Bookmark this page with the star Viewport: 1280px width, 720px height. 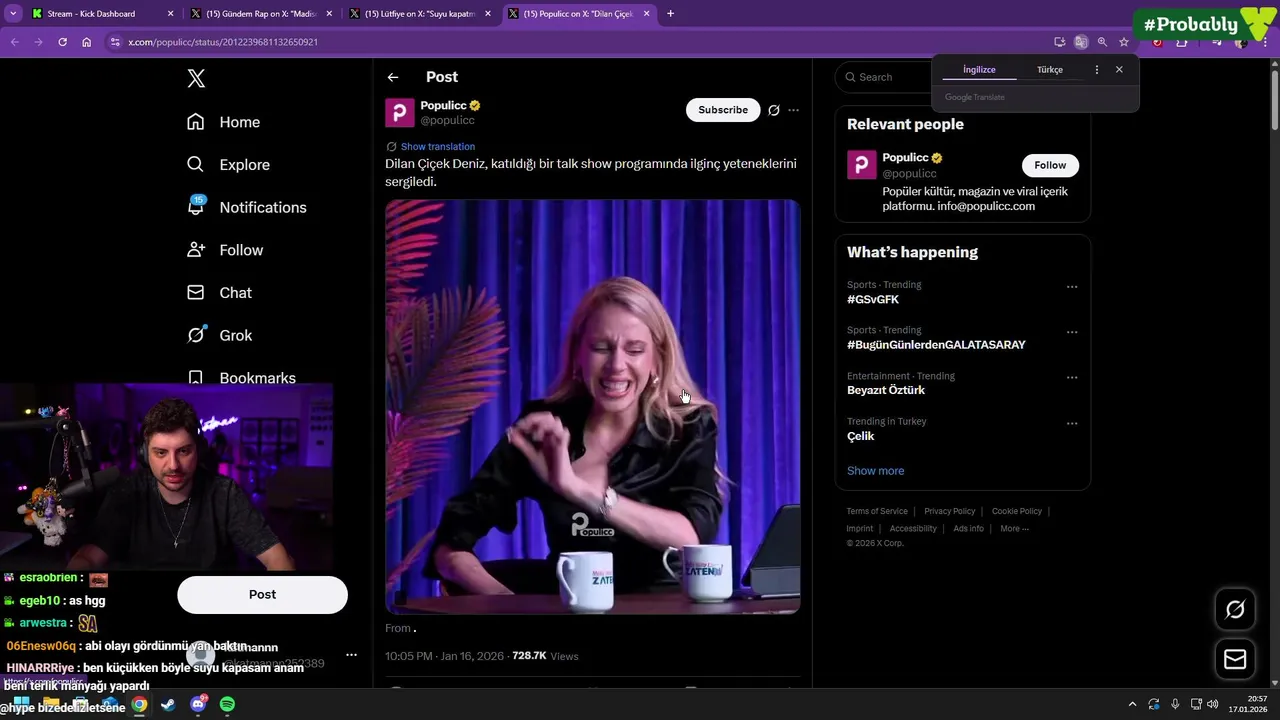1124,42
